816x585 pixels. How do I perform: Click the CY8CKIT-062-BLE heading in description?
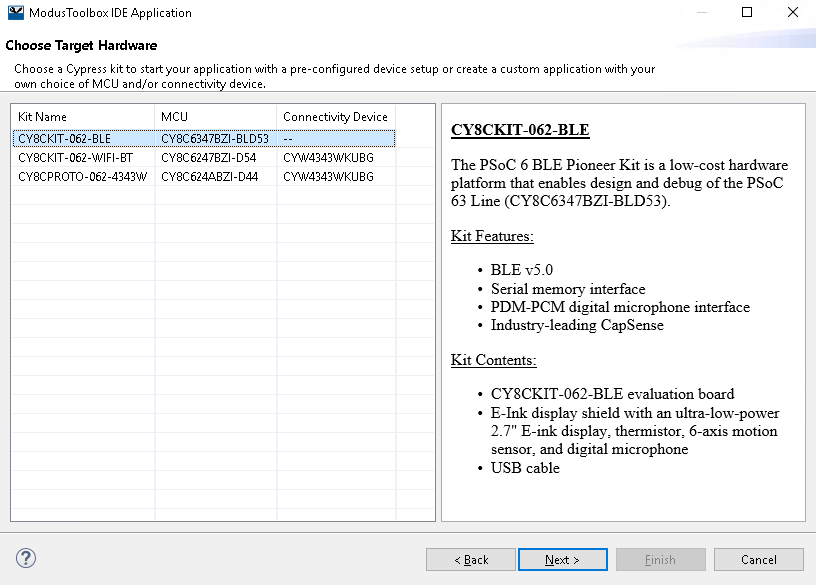[520, 131]
